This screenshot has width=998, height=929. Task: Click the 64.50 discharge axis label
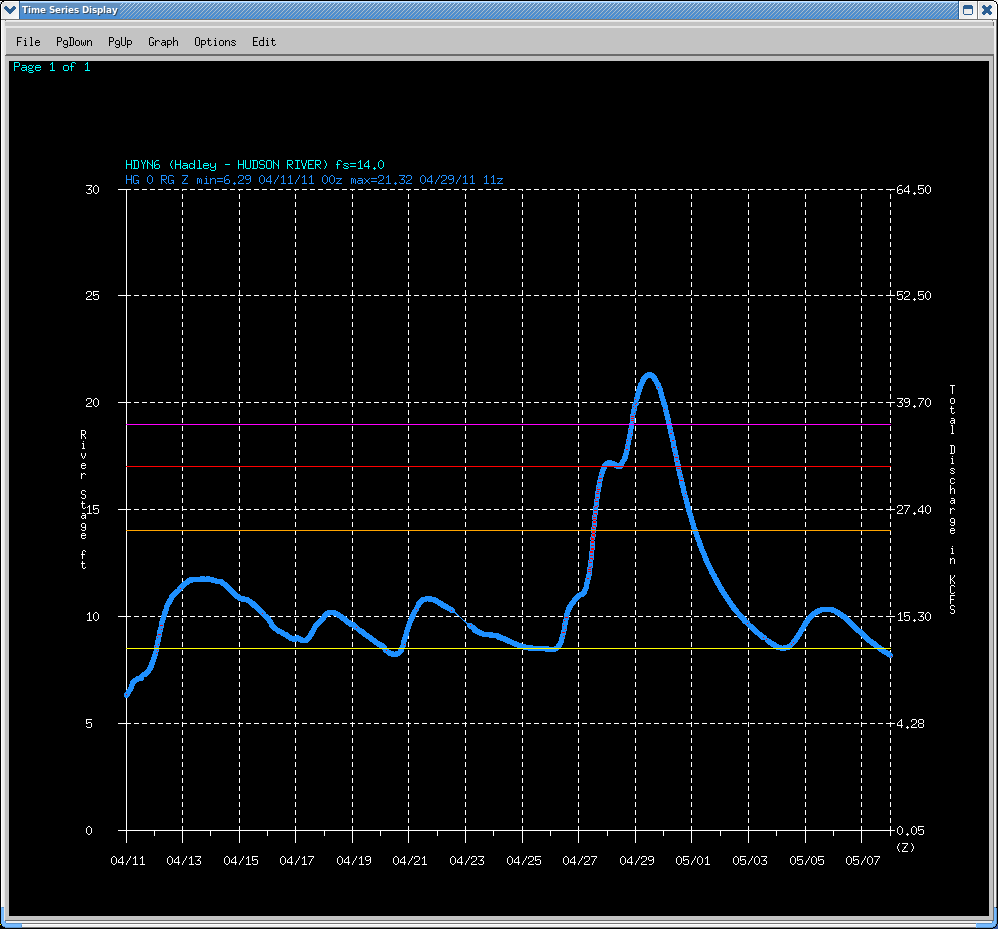pyautogui.click(x=913, y=190)
